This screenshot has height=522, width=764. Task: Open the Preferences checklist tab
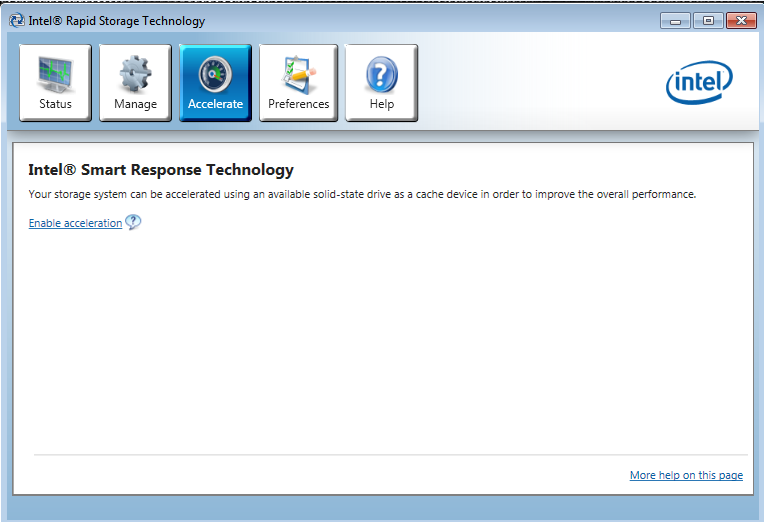tap(298, 82)
